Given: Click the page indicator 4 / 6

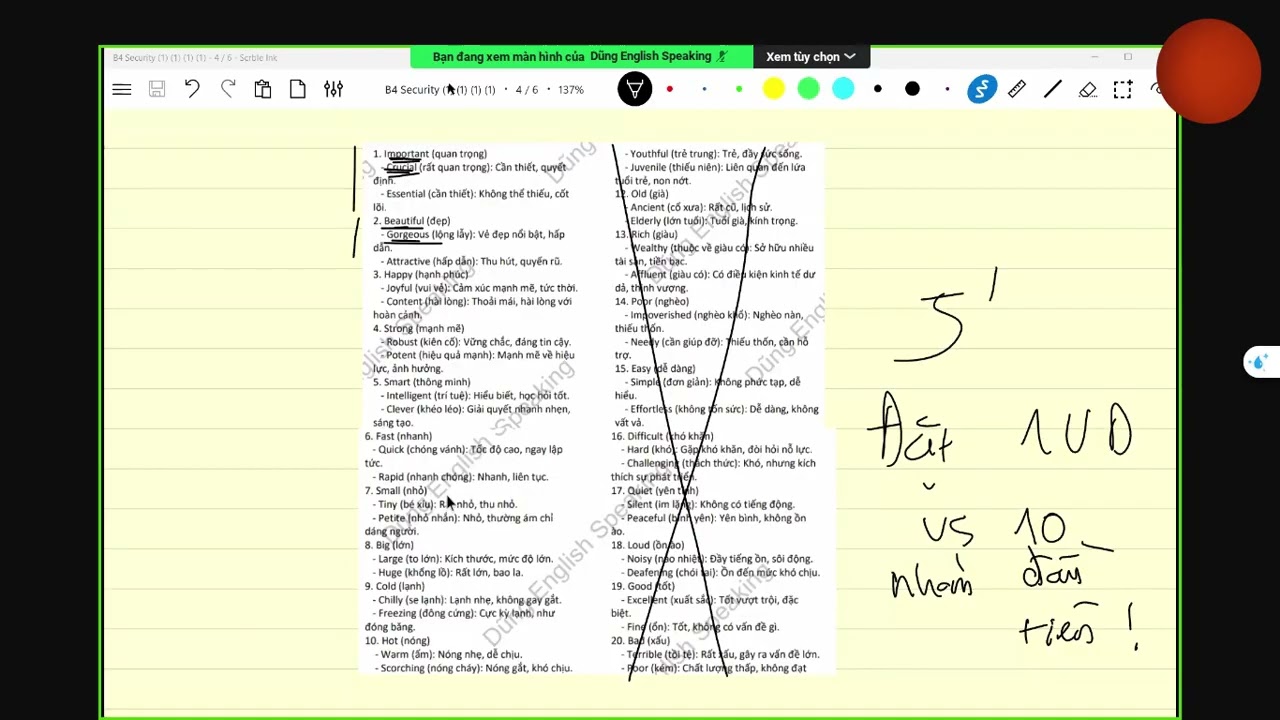Looking at the screenshot, I should point(527,90).
